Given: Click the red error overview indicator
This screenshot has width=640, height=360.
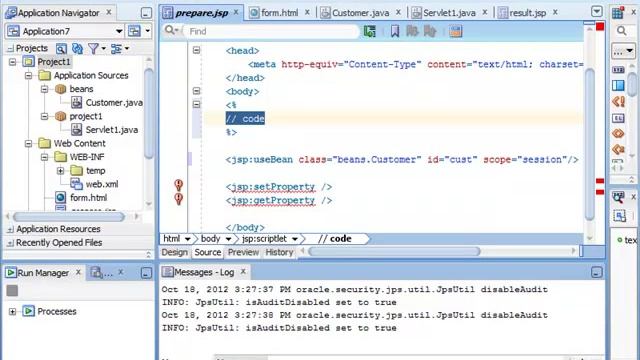Looking at the screenshot, I should [600, 27].
